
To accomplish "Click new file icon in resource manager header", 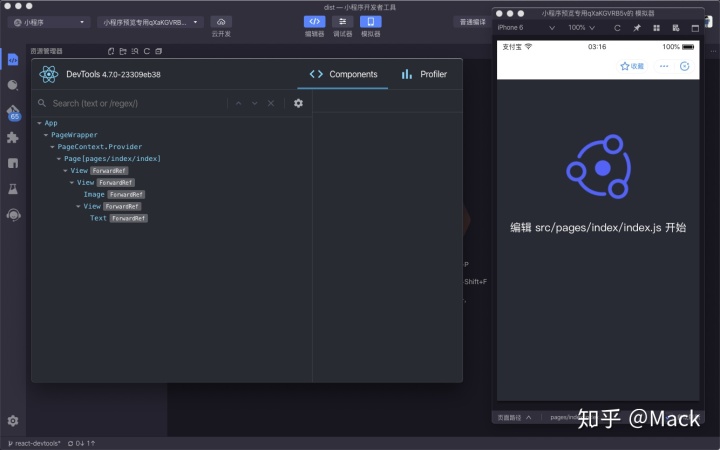I will click(111, 51).
